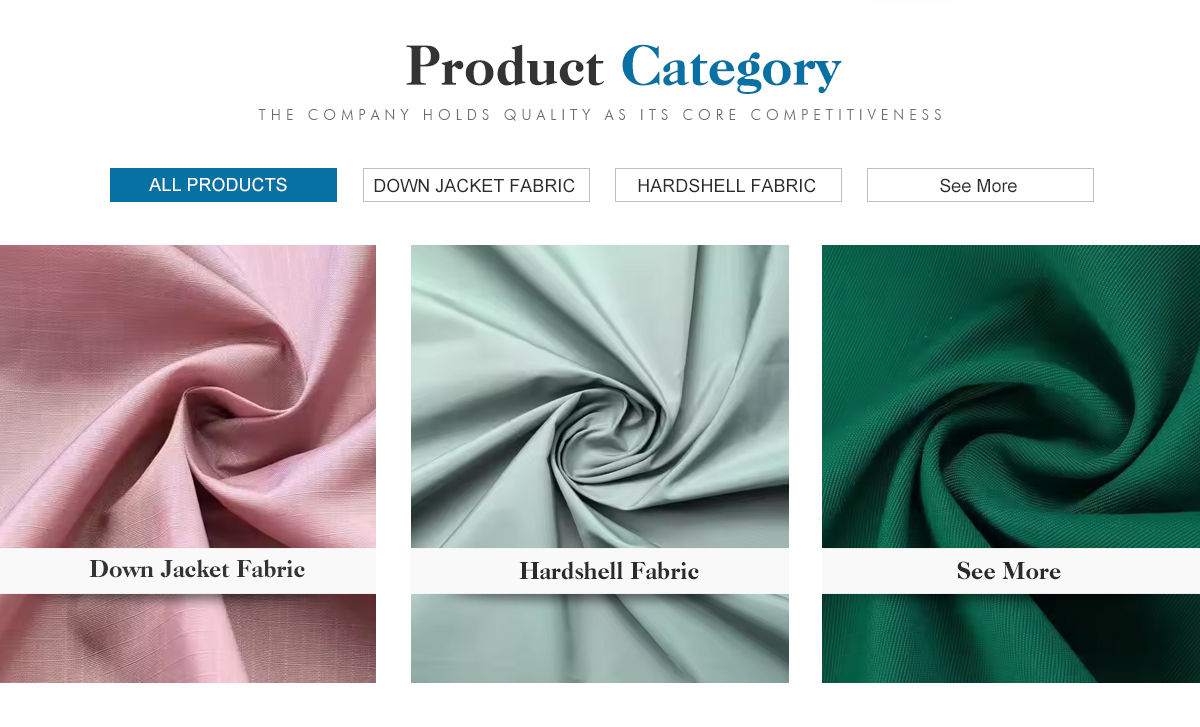This screenshot has height=727, width=1200.
Task: Click mint fabric strip below Hardshell caption
Action: click(x=600, y=638)
